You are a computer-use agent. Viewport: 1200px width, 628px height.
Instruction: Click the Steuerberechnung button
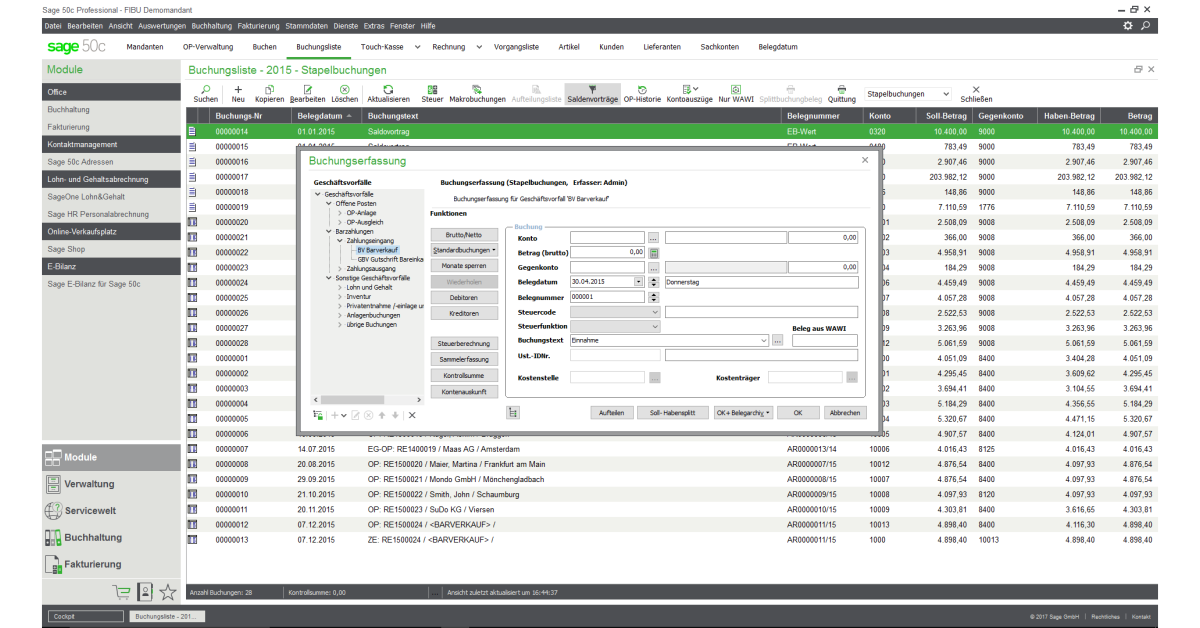point(463,343)
